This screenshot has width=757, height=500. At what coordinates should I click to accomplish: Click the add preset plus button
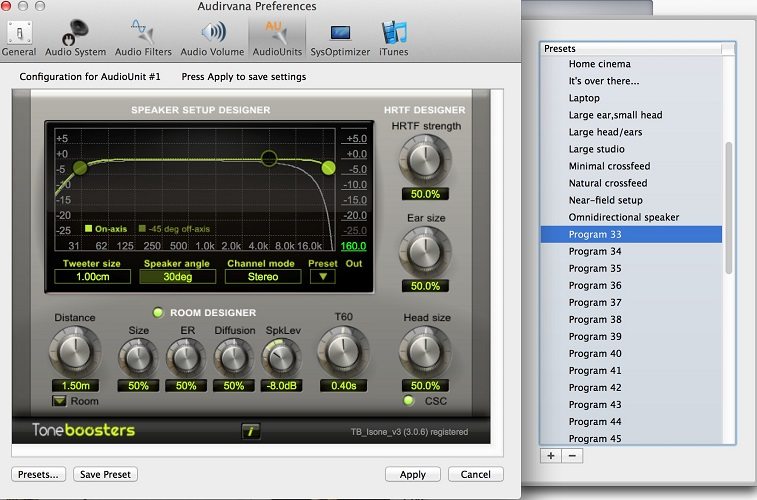550,455
